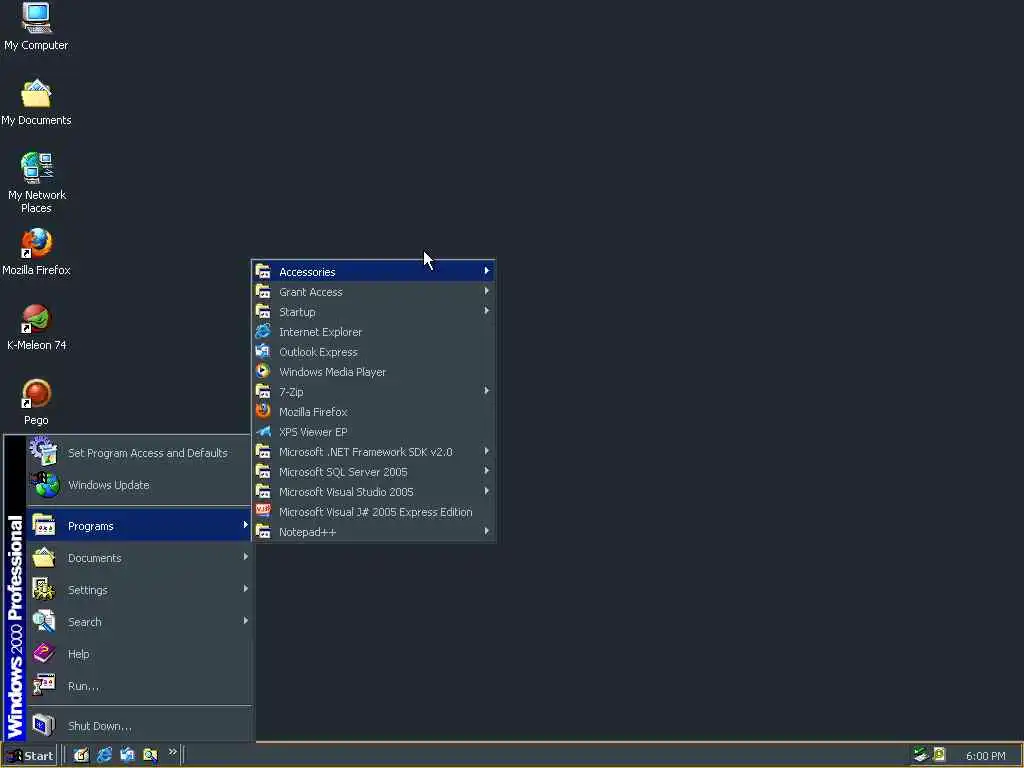Expand the Grant Access submenu arrow

coord(487,291)
